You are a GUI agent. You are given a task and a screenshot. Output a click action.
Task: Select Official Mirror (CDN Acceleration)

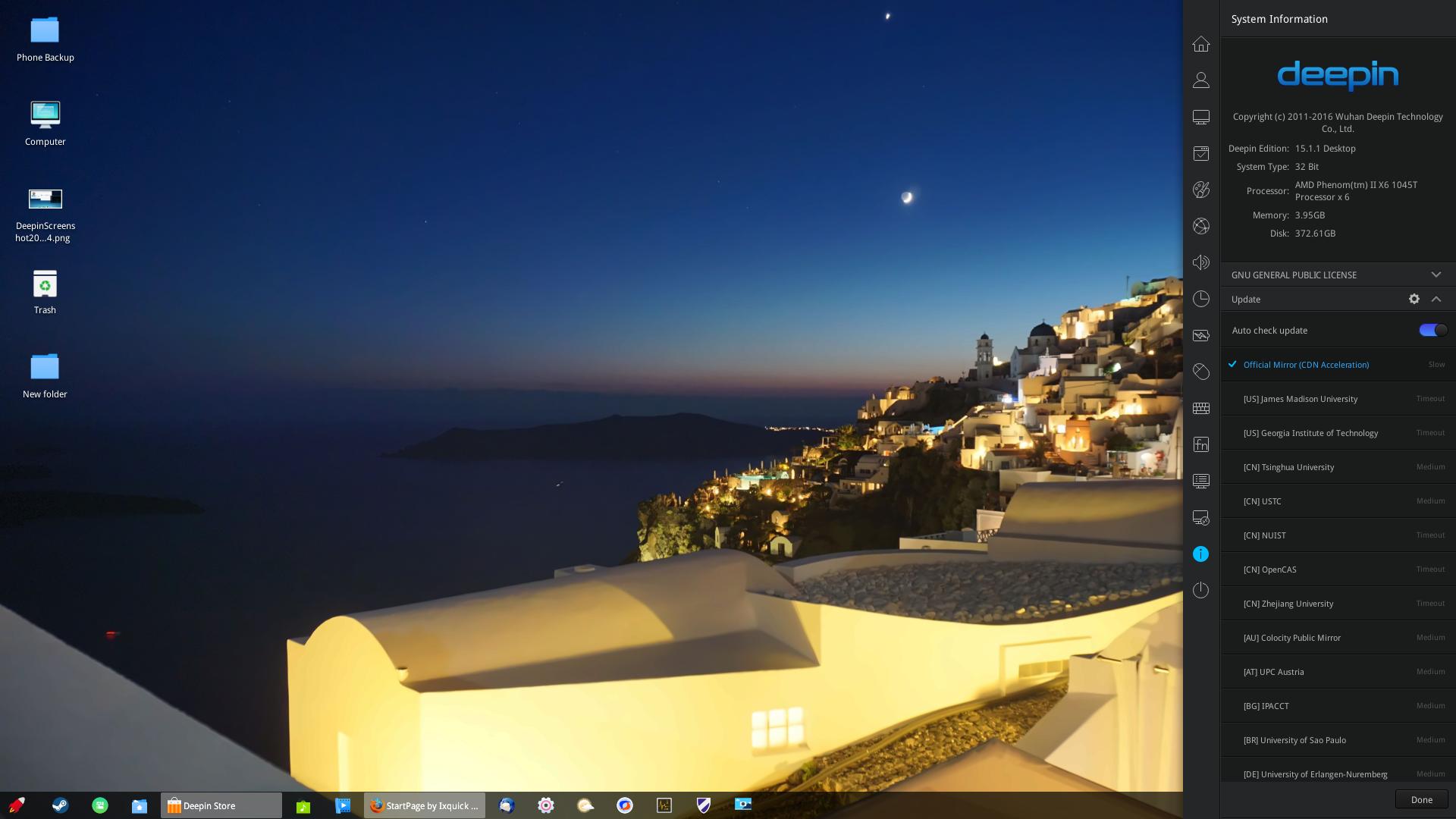tap(1305, 365)
